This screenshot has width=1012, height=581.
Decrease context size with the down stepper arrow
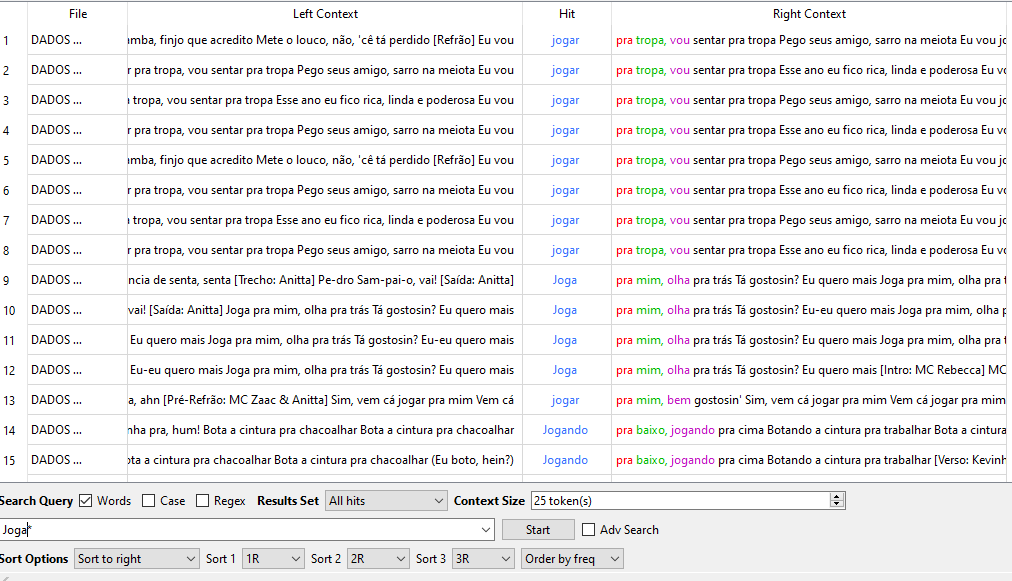coord(837,505)
